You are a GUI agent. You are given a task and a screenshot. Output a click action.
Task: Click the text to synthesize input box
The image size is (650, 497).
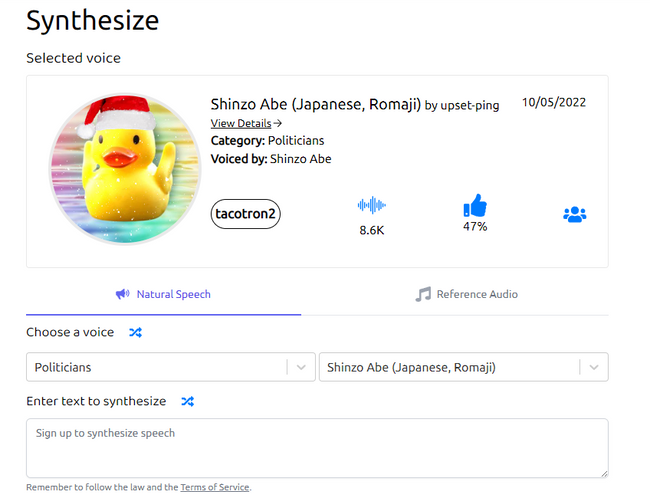317,448
